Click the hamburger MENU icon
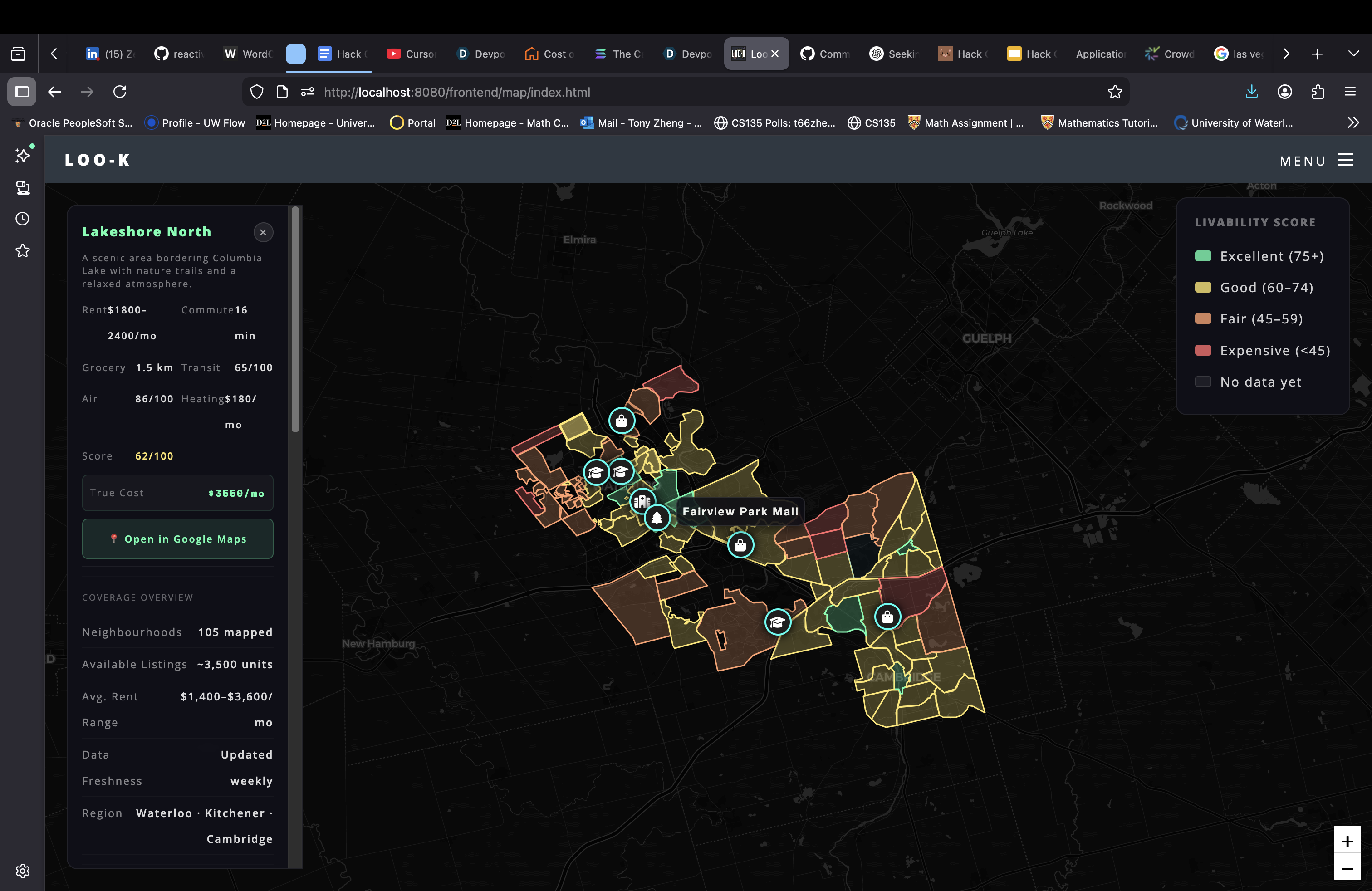This screenshot has width=1372, height=891. coord(1346,160)
